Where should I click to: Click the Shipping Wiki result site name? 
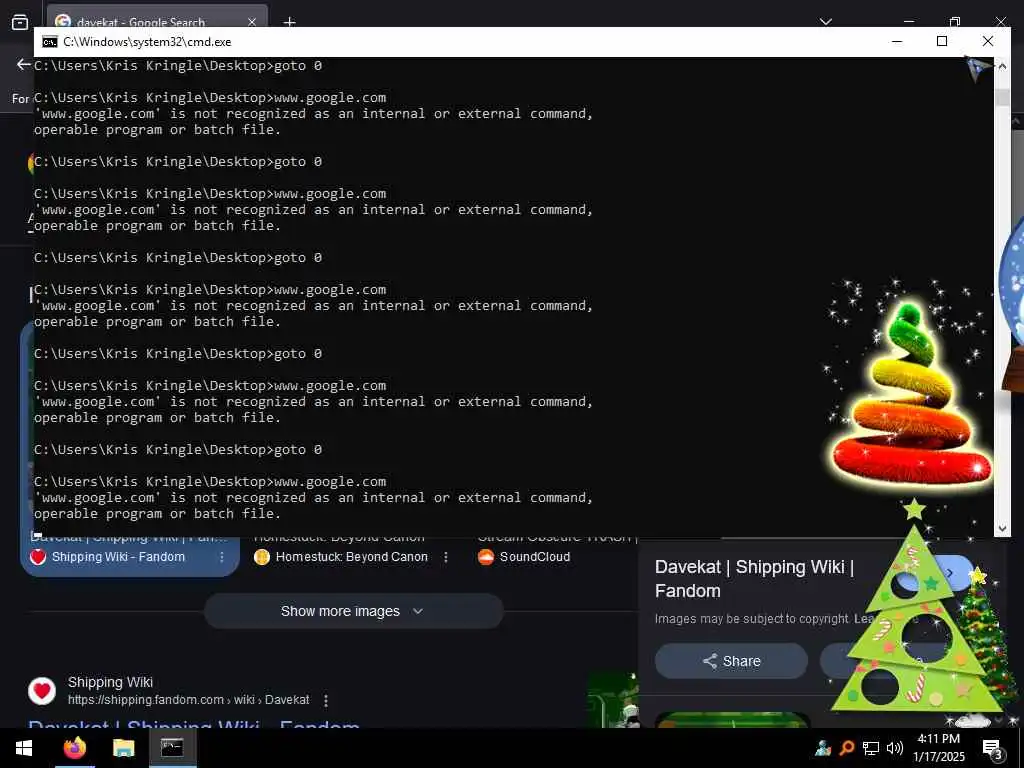110,682
